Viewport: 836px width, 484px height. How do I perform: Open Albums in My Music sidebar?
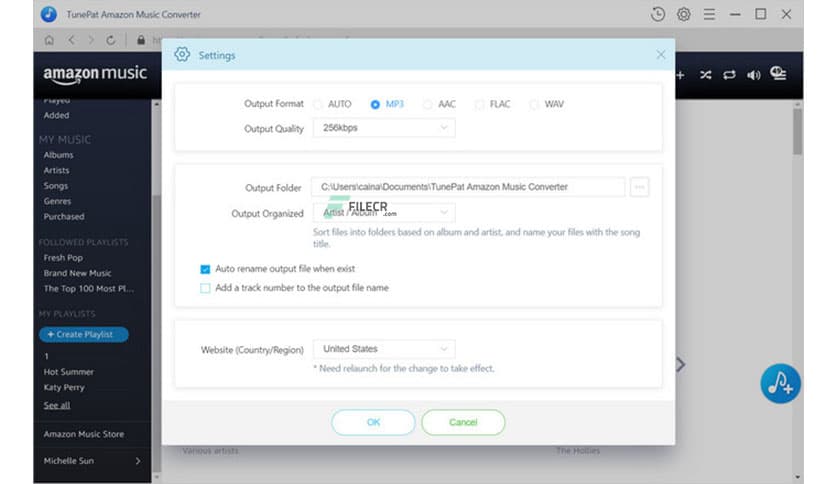point(59,155)
